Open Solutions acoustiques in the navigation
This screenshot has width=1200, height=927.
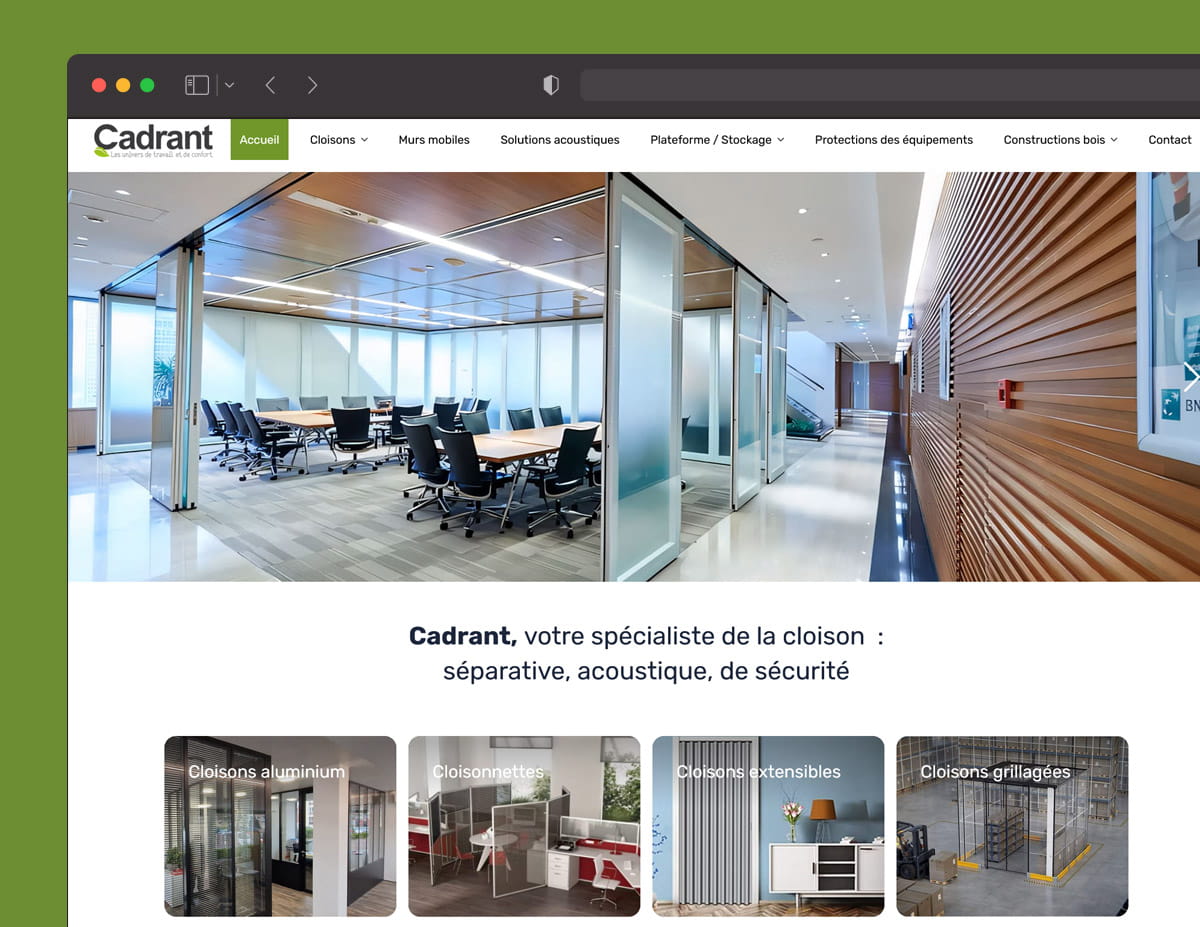[x=560, y=140]
